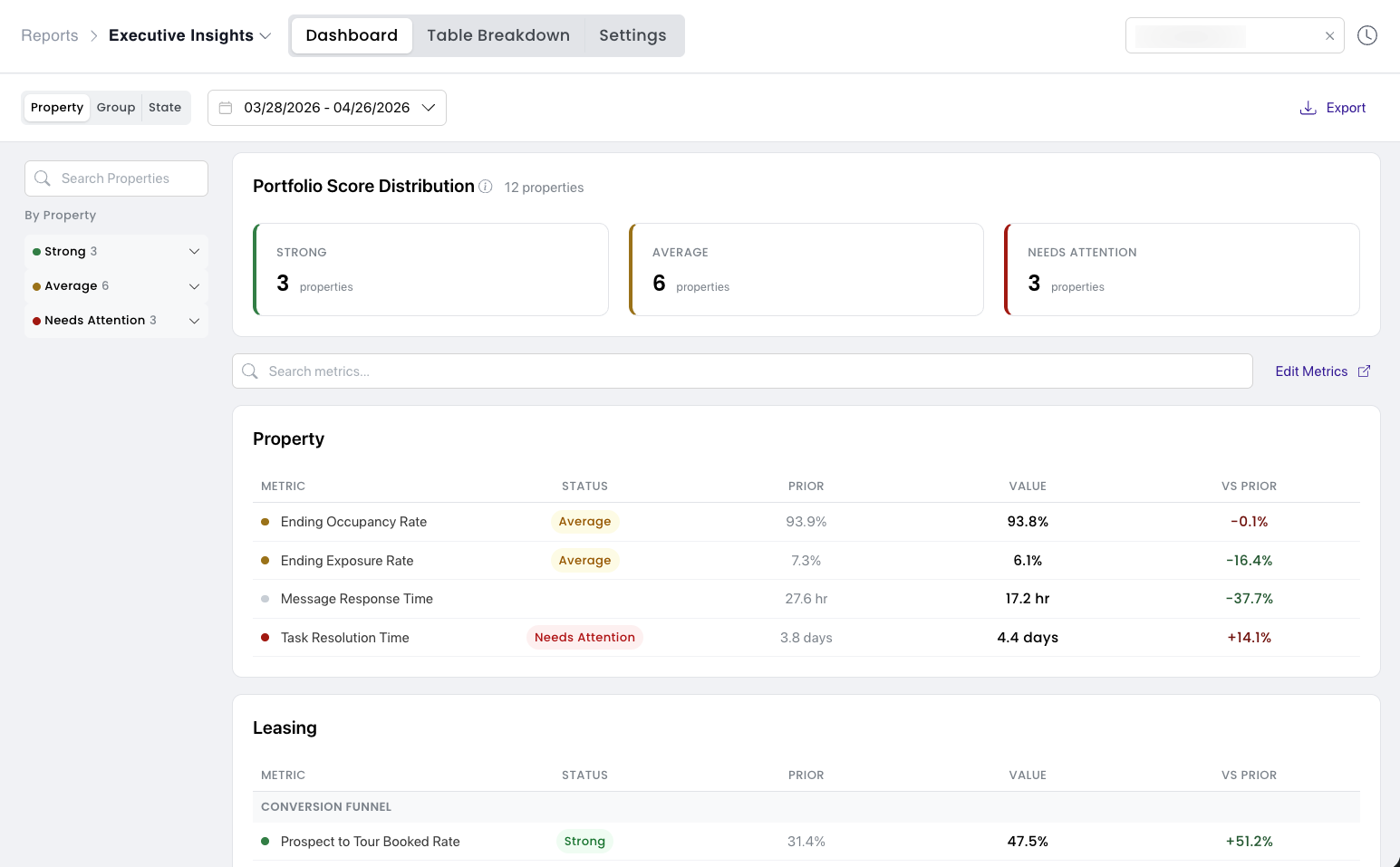Click the Export download icon
This screenshot has width=1400, height=867.
point(1308,108)
